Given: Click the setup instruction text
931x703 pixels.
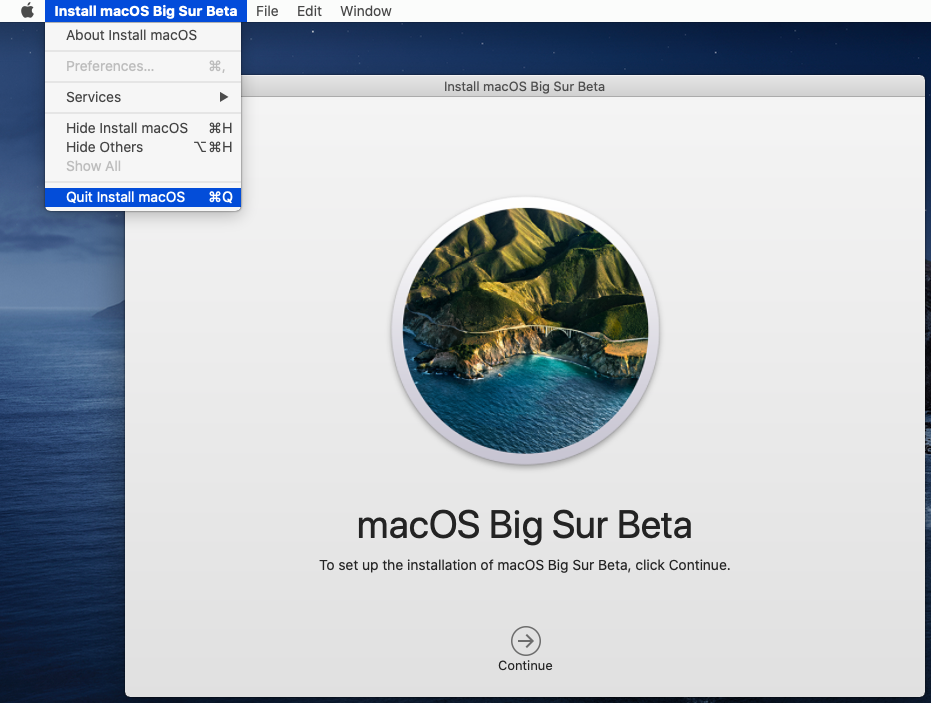Looking at the screenshot, I should point(524,564).
